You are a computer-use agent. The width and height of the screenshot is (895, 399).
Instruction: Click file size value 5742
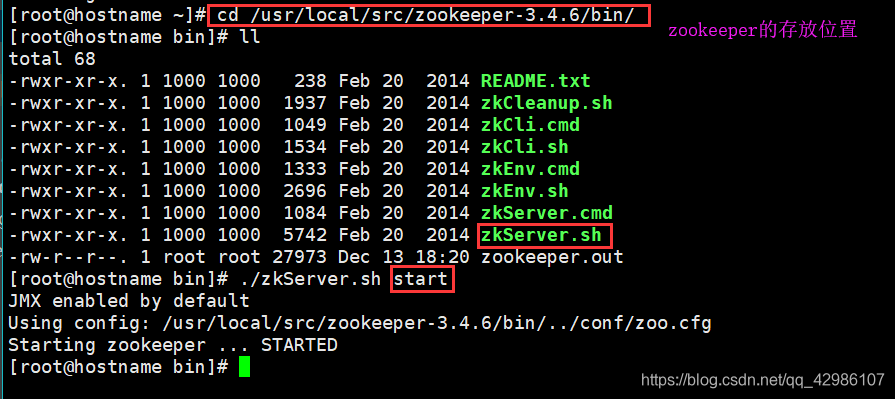[x=304, y=235]
